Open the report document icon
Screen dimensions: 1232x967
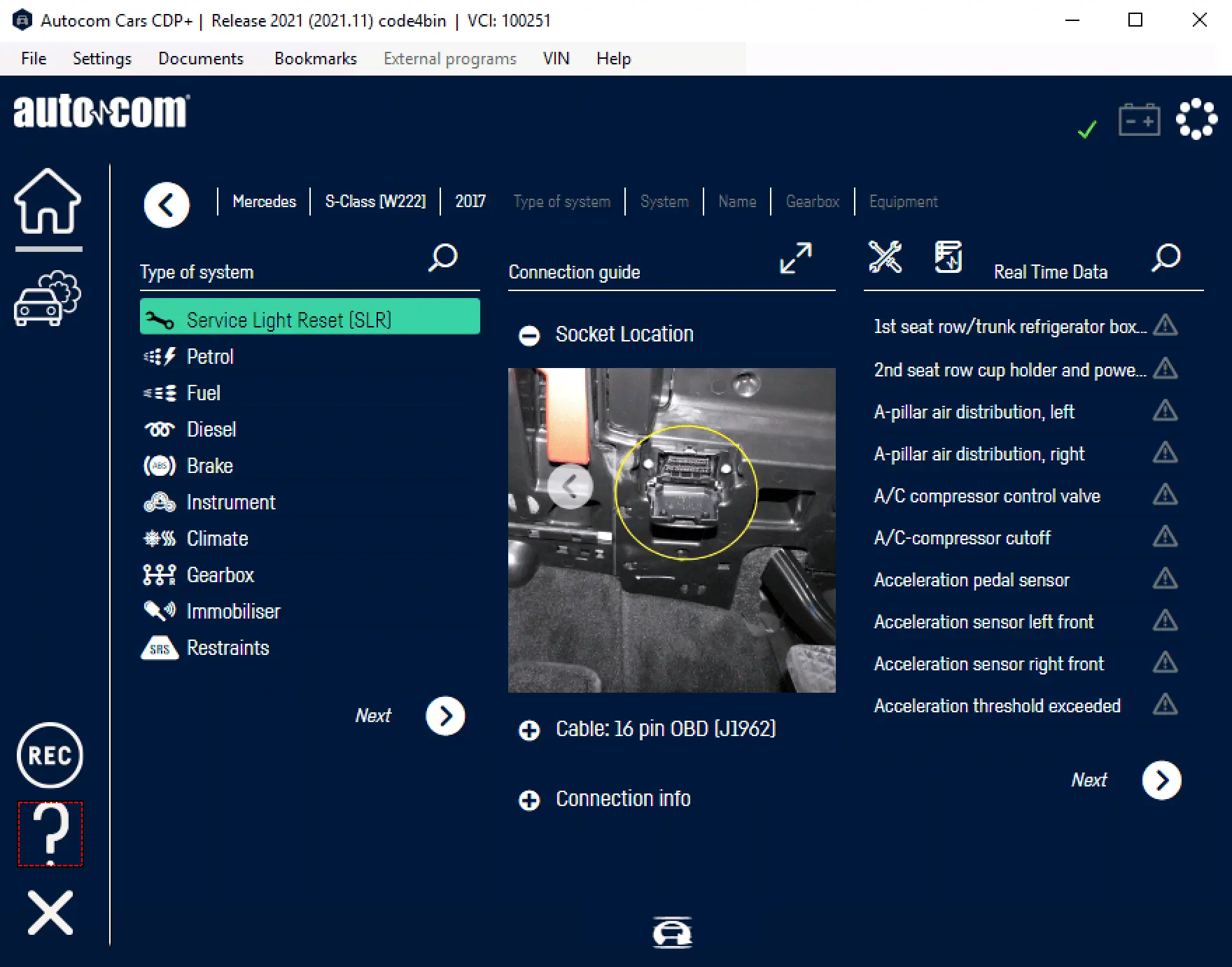tap(948, 257)
